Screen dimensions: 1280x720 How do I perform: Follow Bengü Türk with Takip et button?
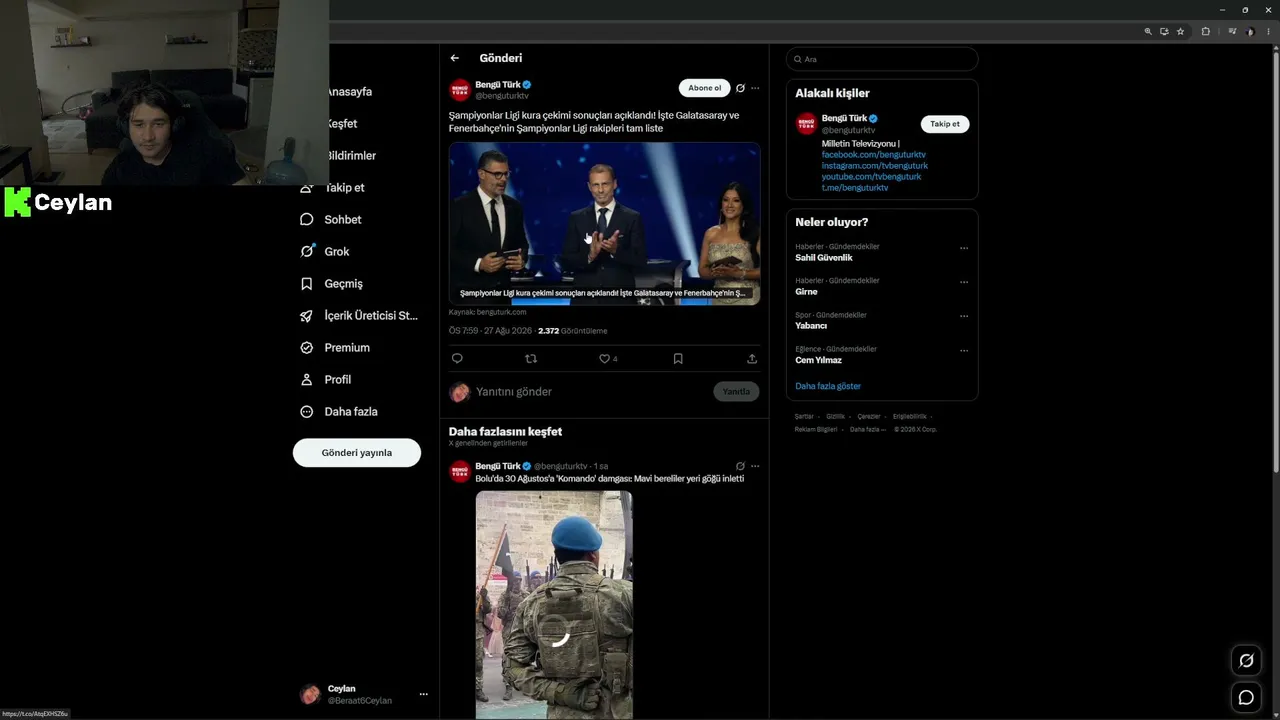[x=945, y=124]
